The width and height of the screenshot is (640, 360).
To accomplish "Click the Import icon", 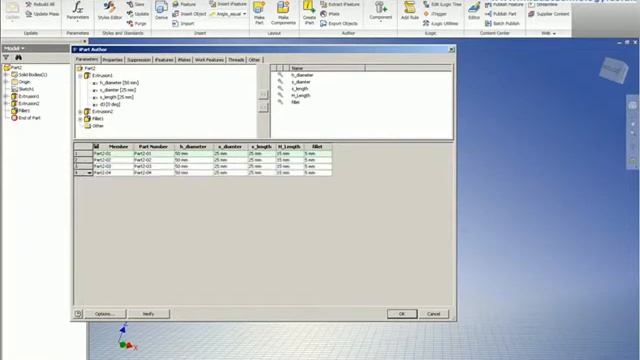I will [x=176, y=24].
